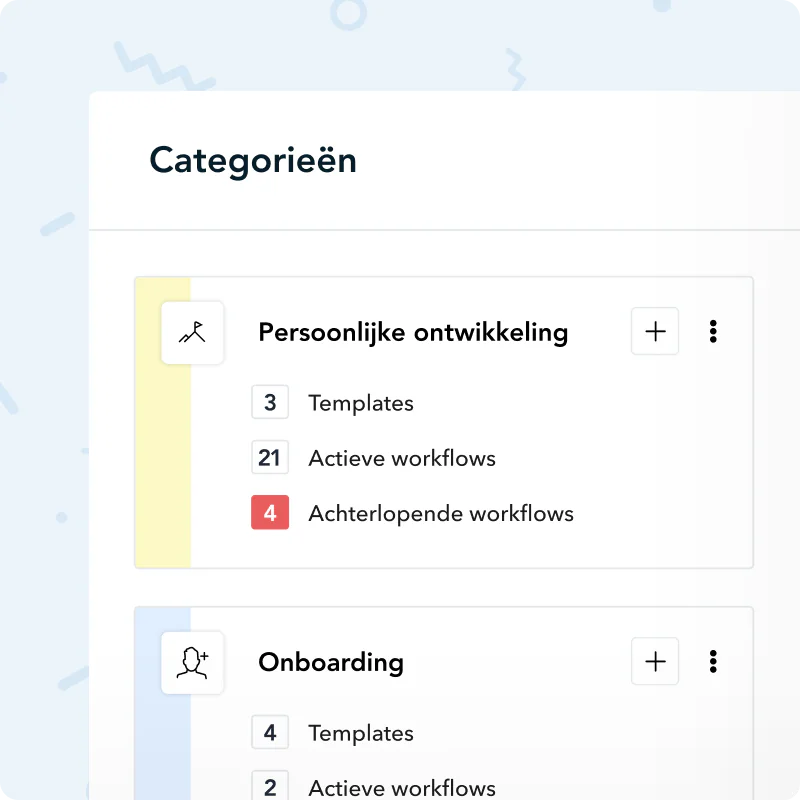Viewport: 800px width, 800px height.
Task: View Achterlopende workflows list
Action: (441, 514)
